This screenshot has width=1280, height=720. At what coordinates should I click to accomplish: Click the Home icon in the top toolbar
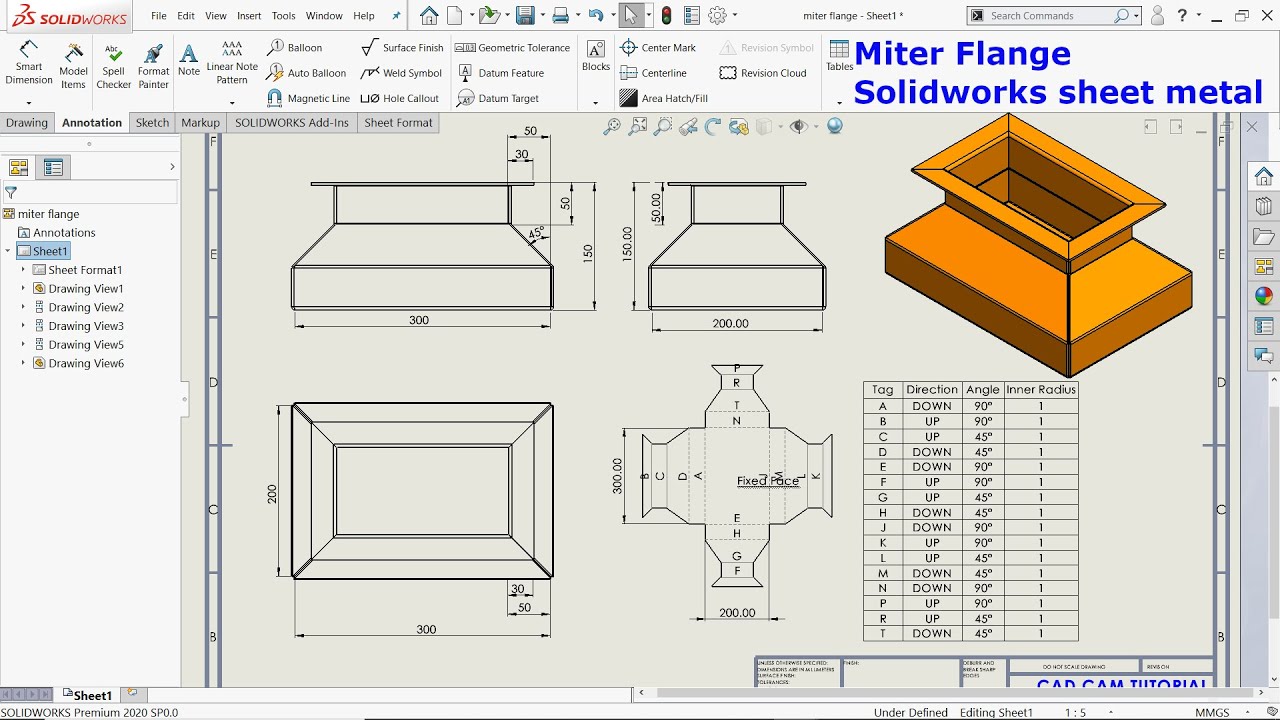tap(429, 15)
